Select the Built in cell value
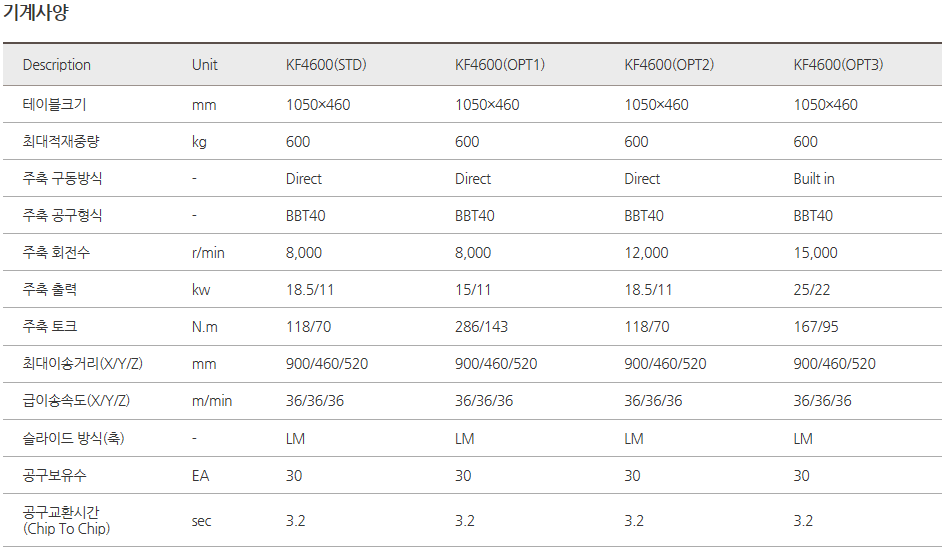The height and width of the screenshot is (550, 942). [814, 179]
